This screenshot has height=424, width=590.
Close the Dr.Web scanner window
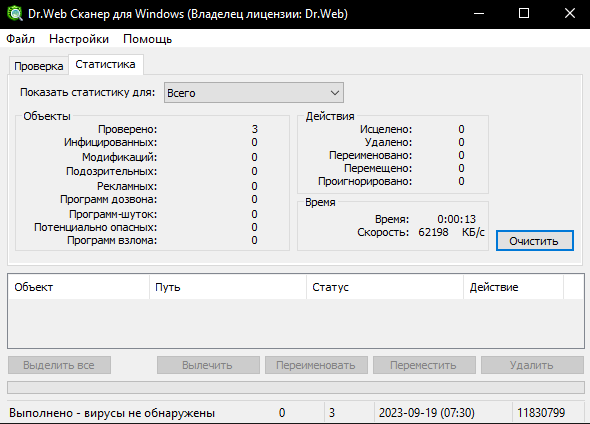570,14
